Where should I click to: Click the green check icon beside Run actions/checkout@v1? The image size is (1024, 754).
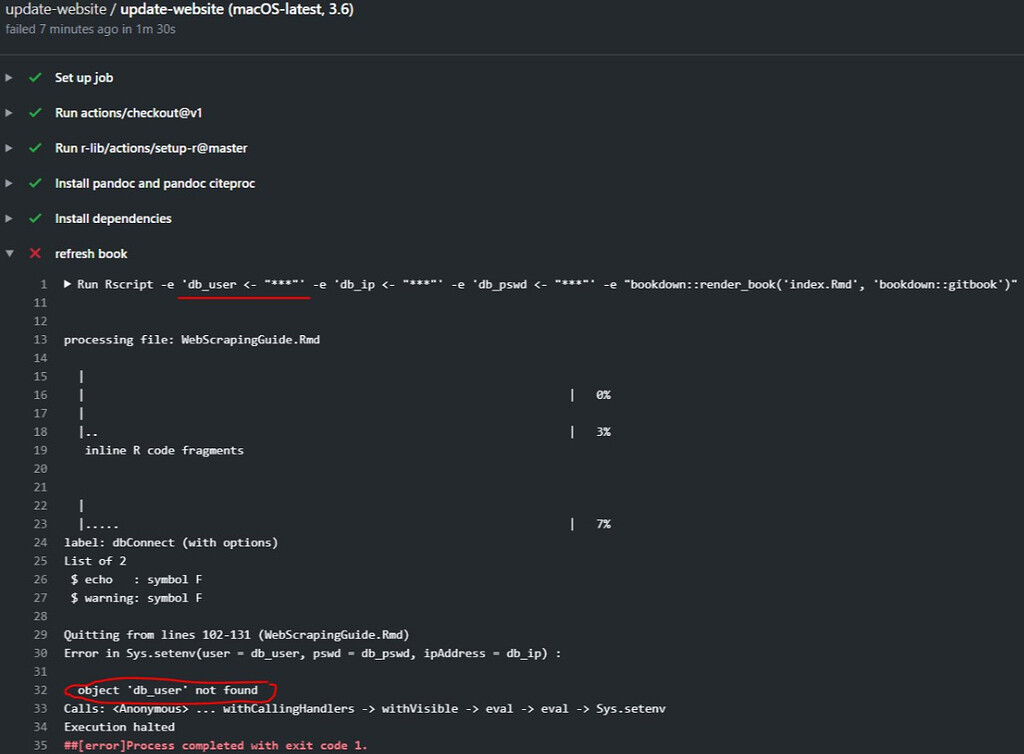(x=35, y=113)
